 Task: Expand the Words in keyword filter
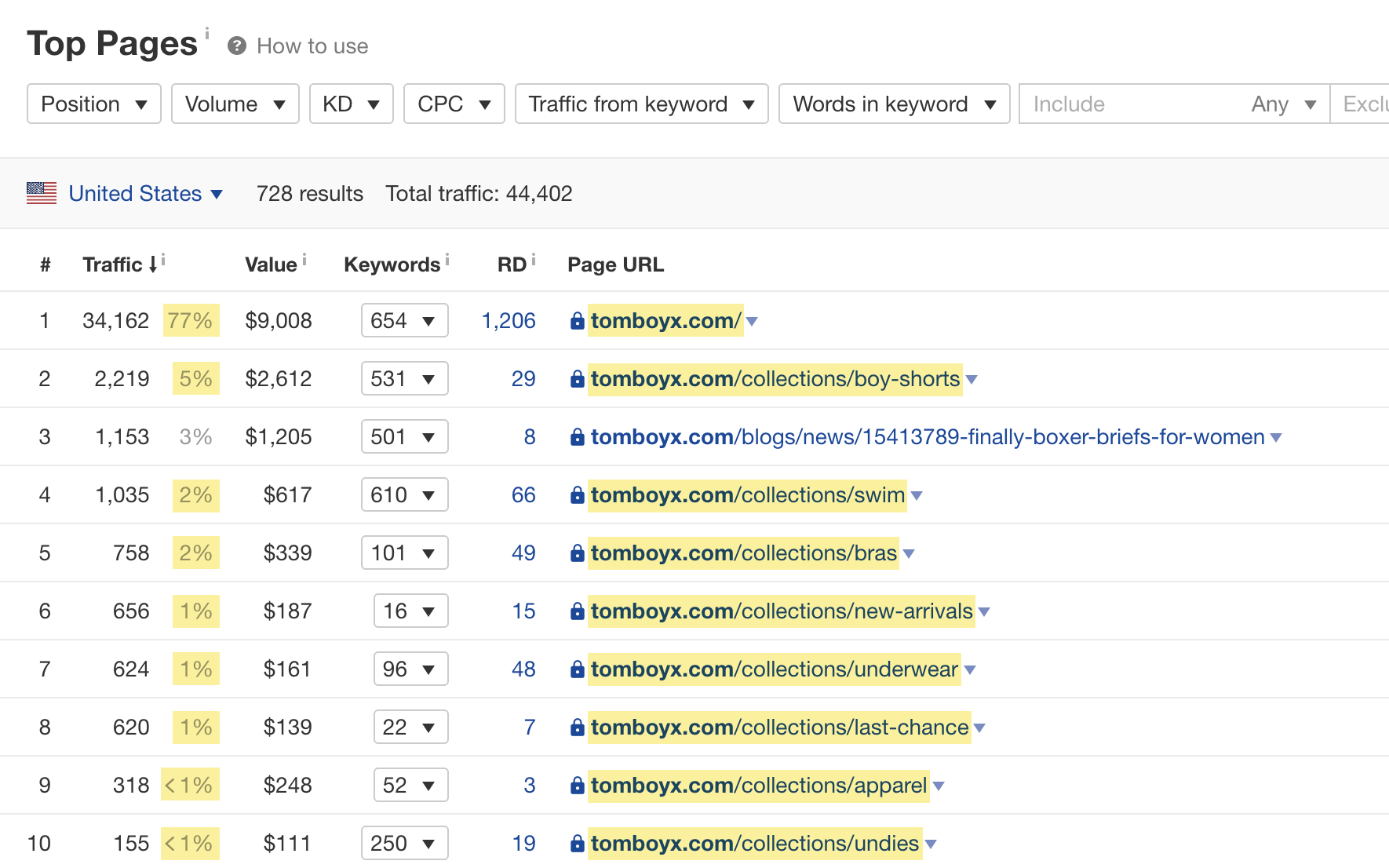point(893,104)
